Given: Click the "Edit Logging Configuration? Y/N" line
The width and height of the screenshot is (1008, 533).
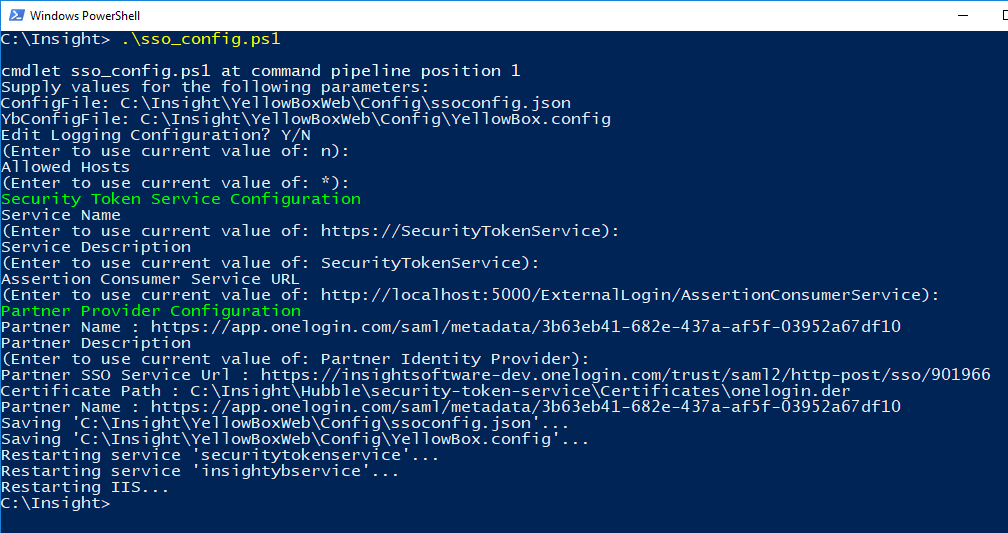Looking at the screenshot, I should point(156,135).
